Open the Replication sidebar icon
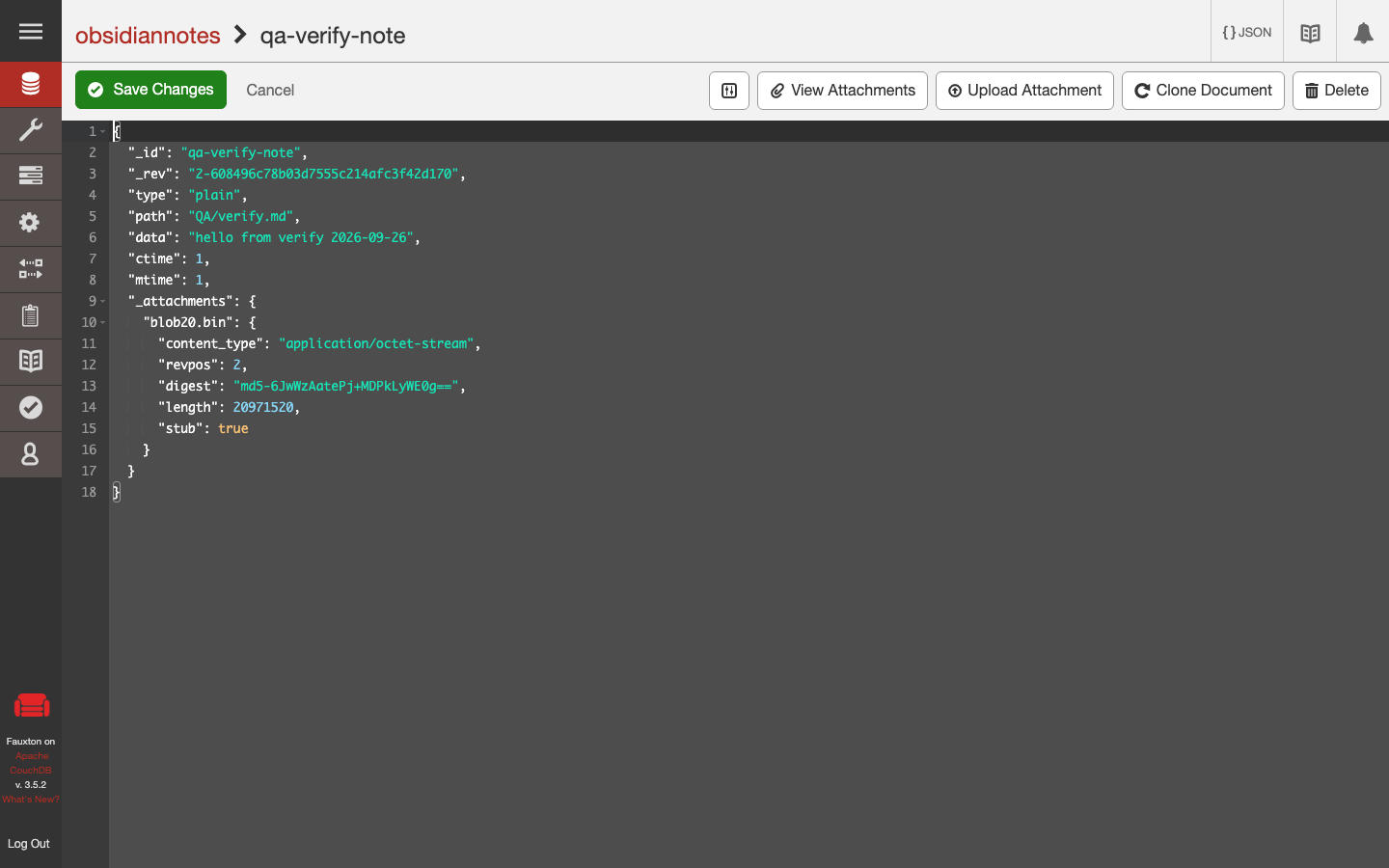Viewport: 1389px width, 868px height. point(31,269)
